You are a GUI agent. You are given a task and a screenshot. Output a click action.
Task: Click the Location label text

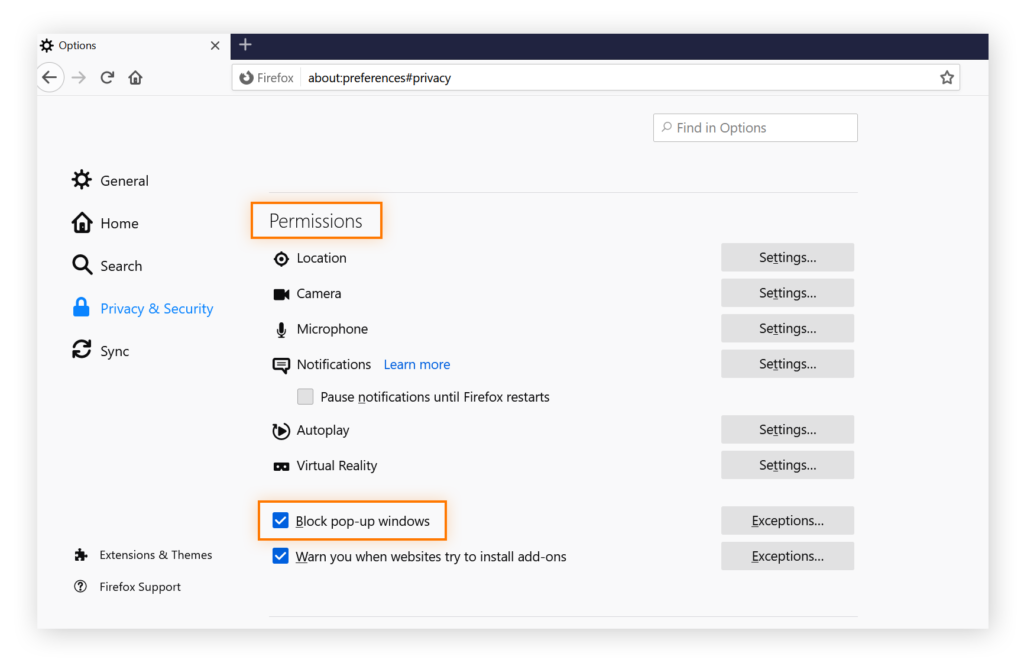[x=321, y=258]
